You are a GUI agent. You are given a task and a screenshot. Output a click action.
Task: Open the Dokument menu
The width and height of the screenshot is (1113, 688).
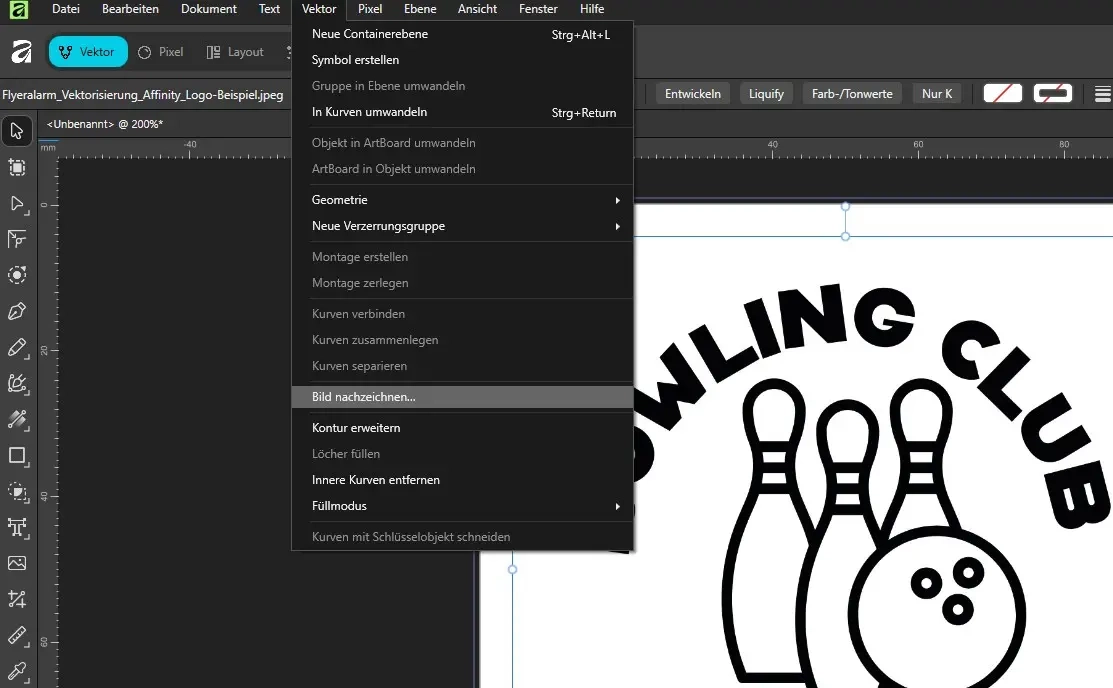(209, 9)
